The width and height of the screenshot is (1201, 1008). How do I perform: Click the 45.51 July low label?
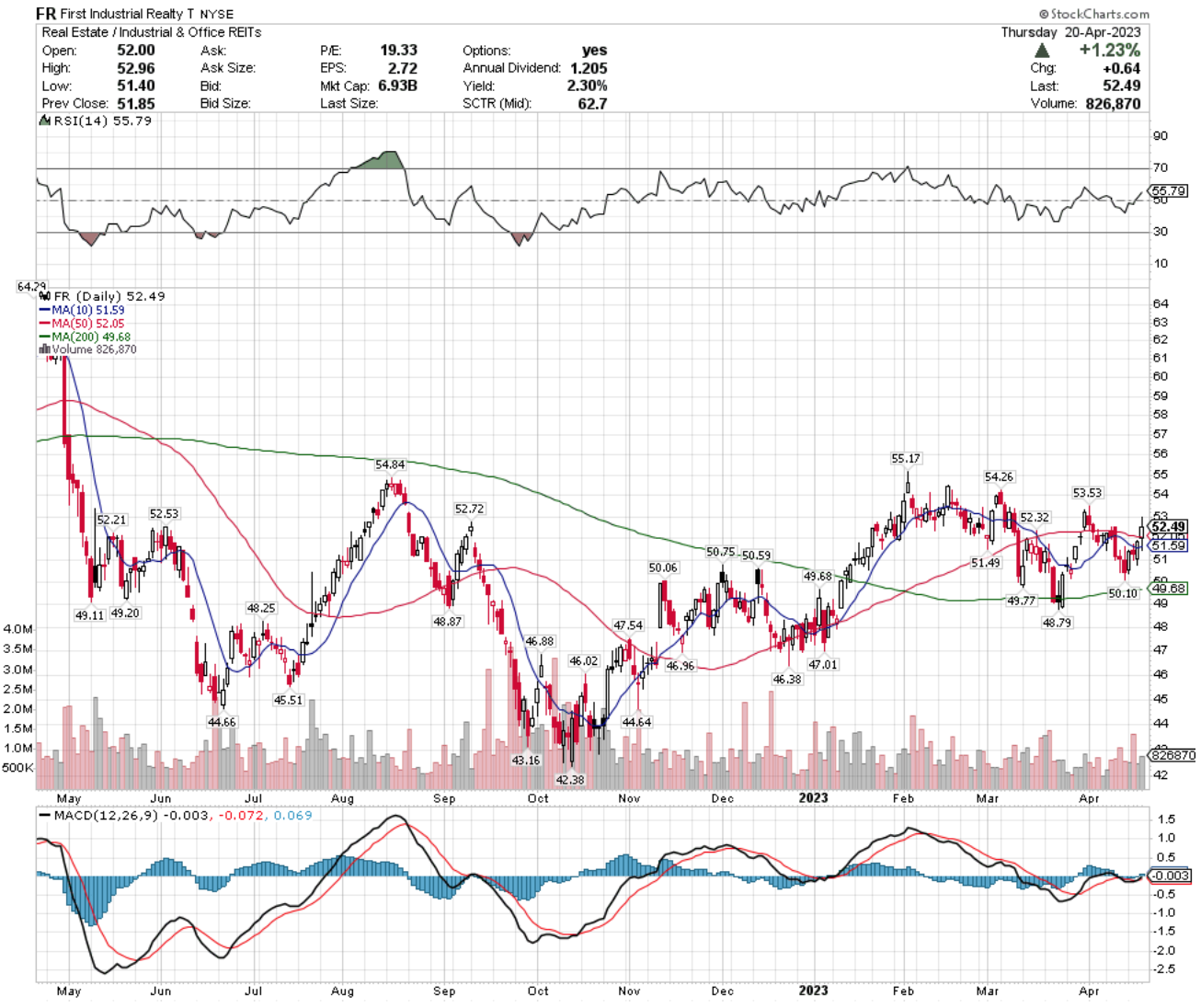[x=288, y=700]
